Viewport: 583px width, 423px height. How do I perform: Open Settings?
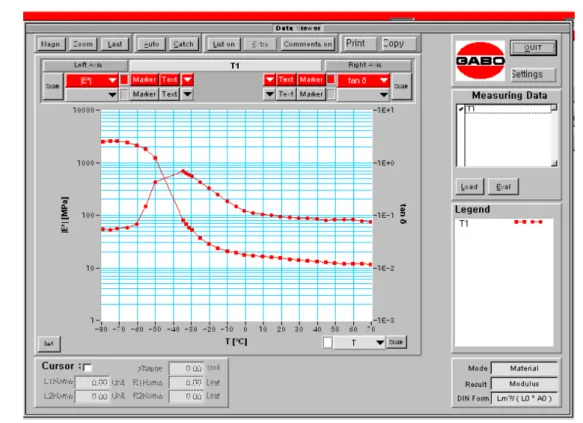tap(533, 74)
